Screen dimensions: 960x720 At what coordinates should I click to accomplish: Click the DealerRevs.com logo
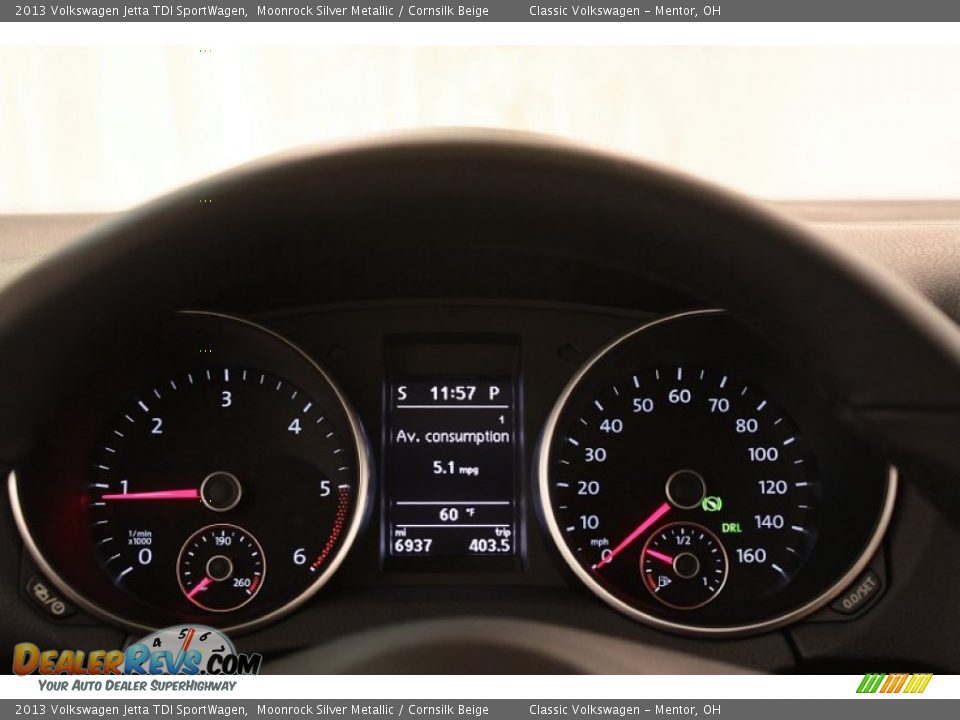pos(137,660)
